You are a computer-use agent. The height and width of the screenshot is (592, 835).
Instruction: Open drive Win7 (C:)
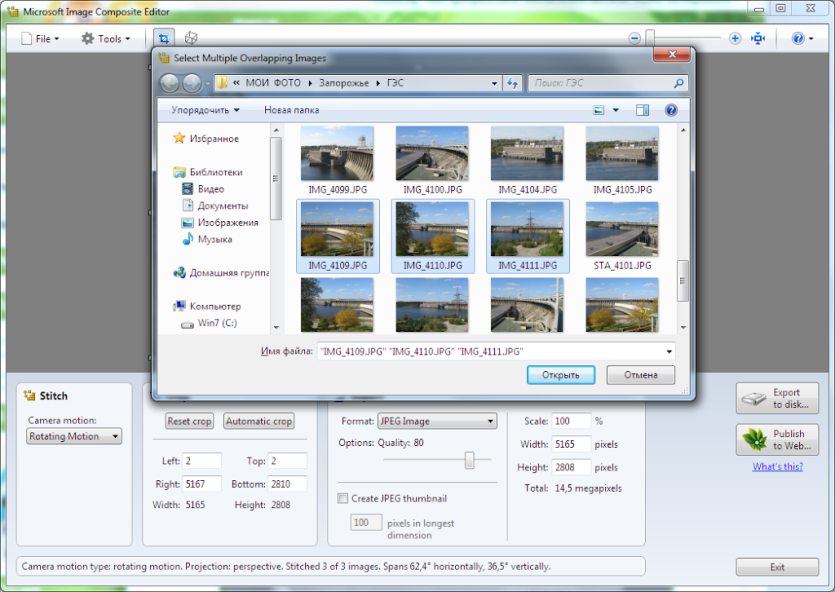[x=209, y=323]
